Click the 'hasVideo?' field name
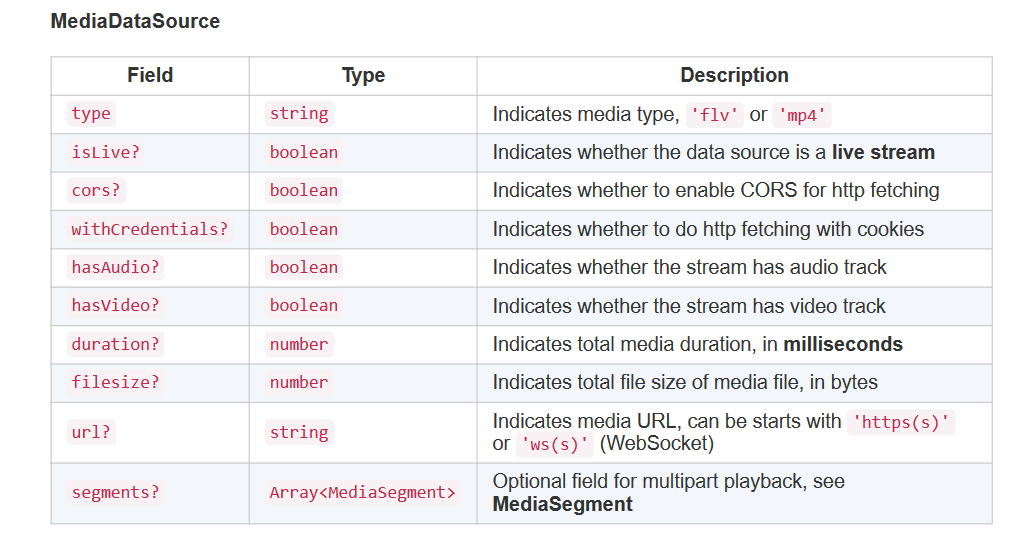The width and height of the screenshot is (1035, 540). tap(115, 305)
